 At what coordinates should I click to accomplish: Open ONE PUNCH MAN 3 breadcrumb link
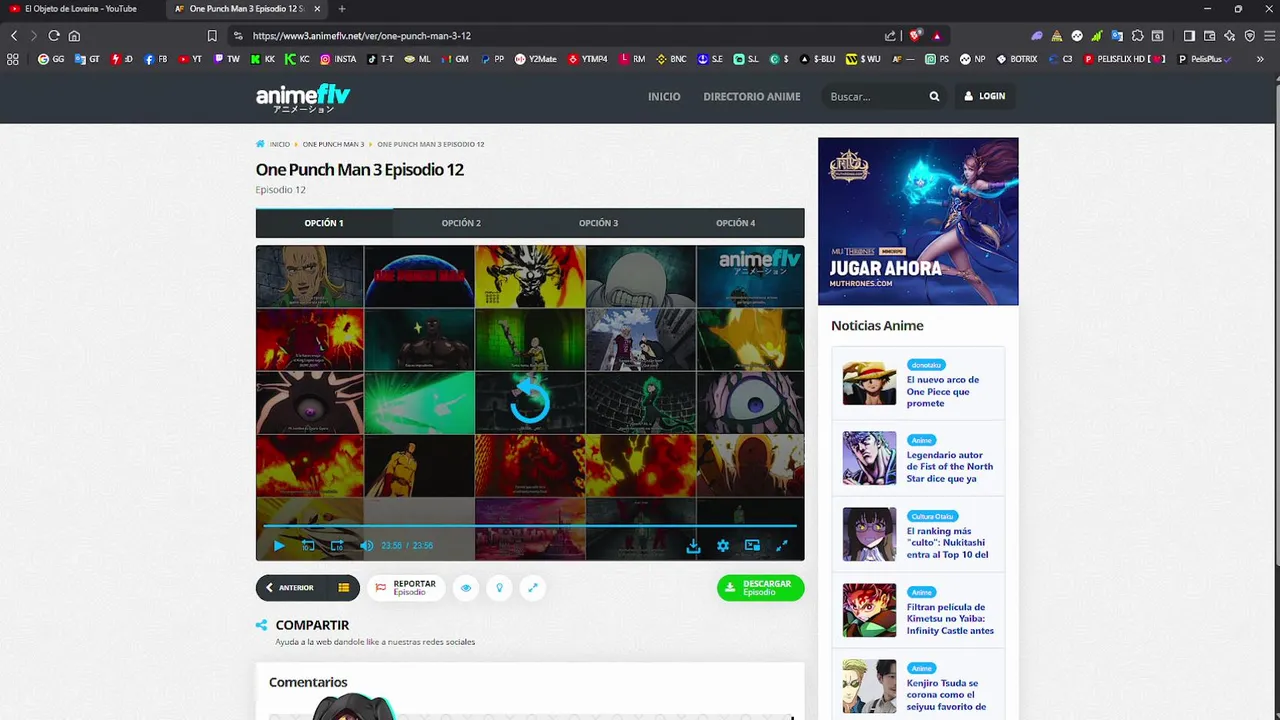[x=333, y=144]
